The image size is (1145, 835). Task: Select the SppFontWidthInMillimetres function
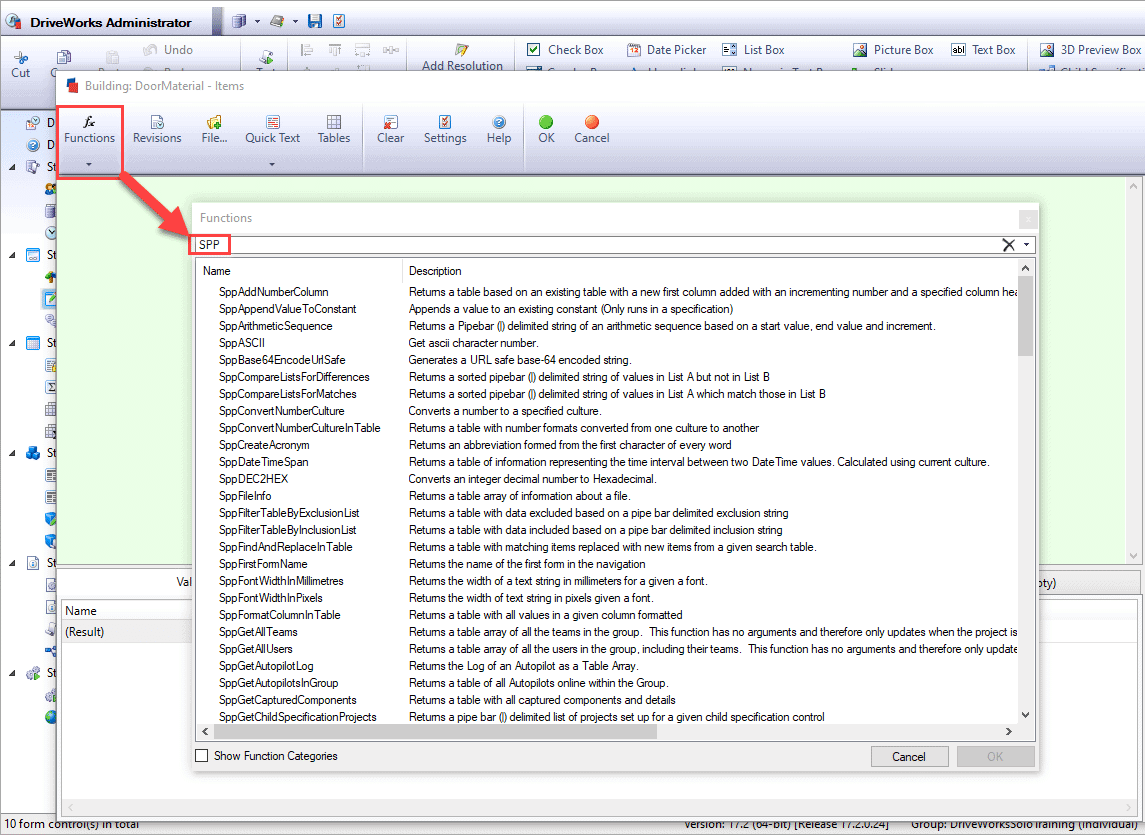[281, 581]
